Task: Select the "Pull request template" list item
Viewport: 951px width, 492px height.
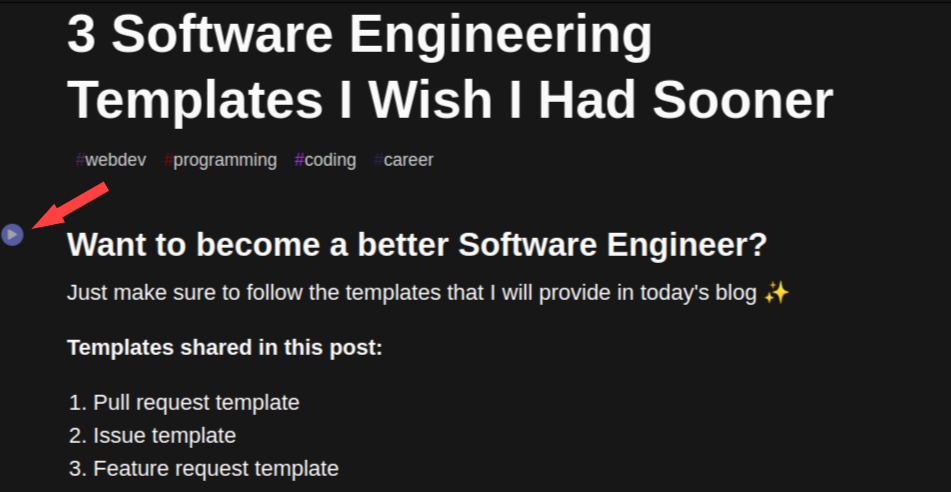Action: (196, 403)
